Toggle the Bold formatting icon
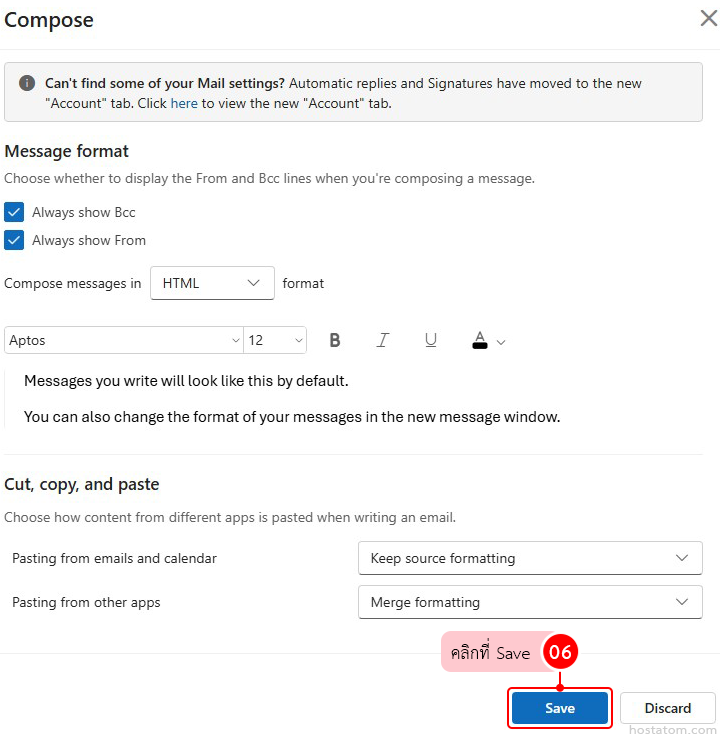The image size is (720, 736). coord(335,340)
